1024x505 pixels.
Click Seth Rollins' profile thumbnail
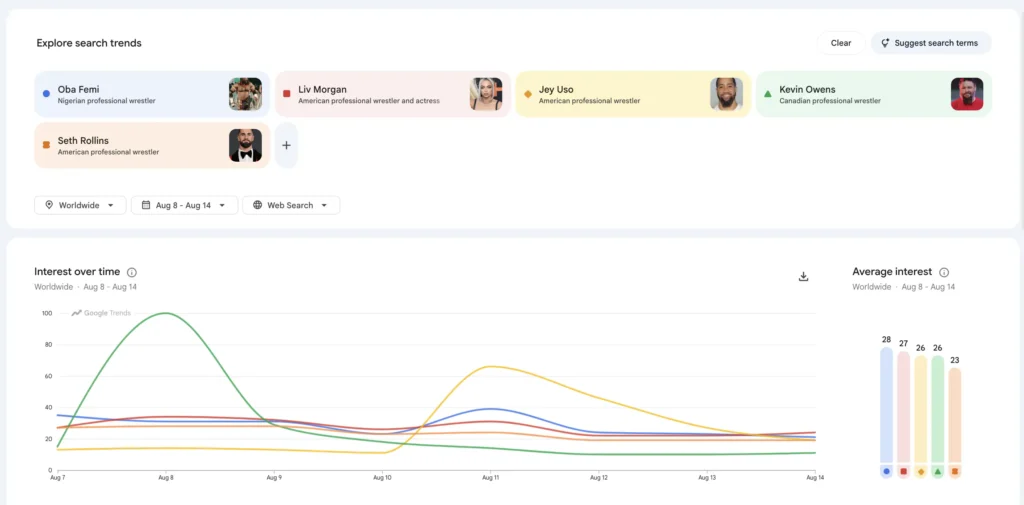[x=246, y=145]
